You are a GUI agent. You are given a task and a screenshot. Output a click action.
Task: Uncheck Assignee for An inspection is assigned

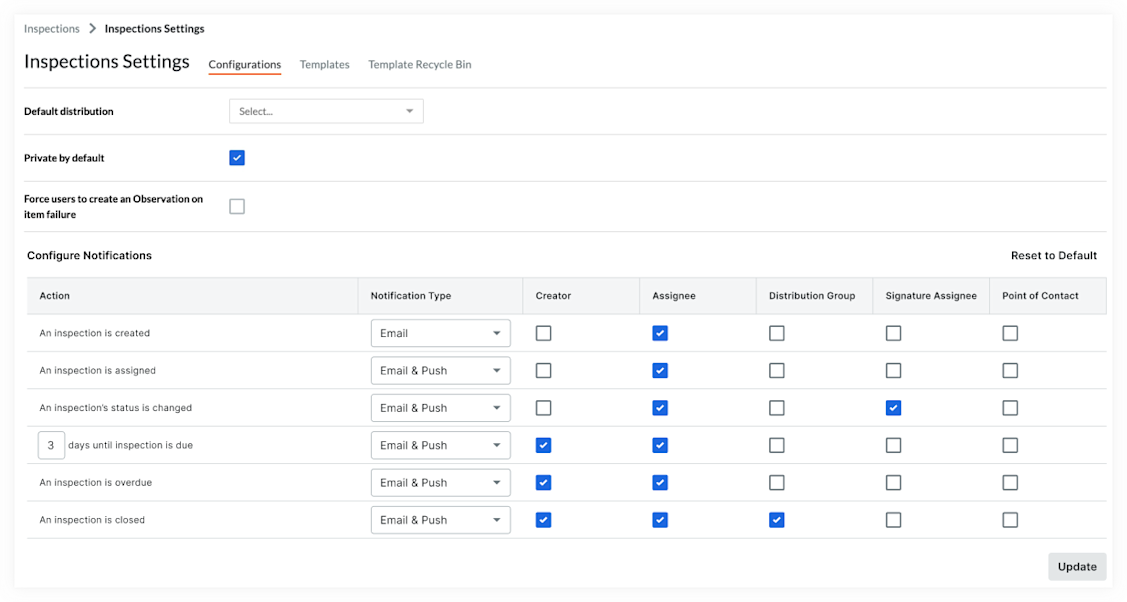(660, 371)
